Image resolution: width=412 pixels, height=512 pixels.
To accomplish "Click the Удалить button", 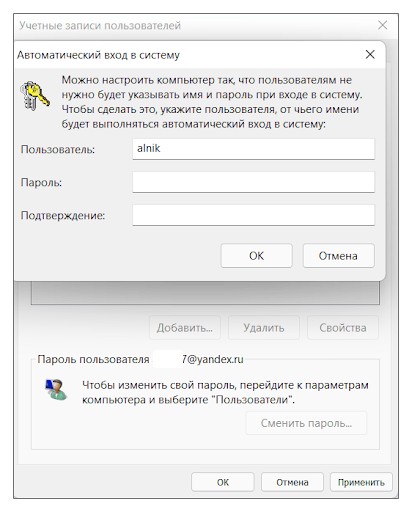I will [x=264, y=328].
